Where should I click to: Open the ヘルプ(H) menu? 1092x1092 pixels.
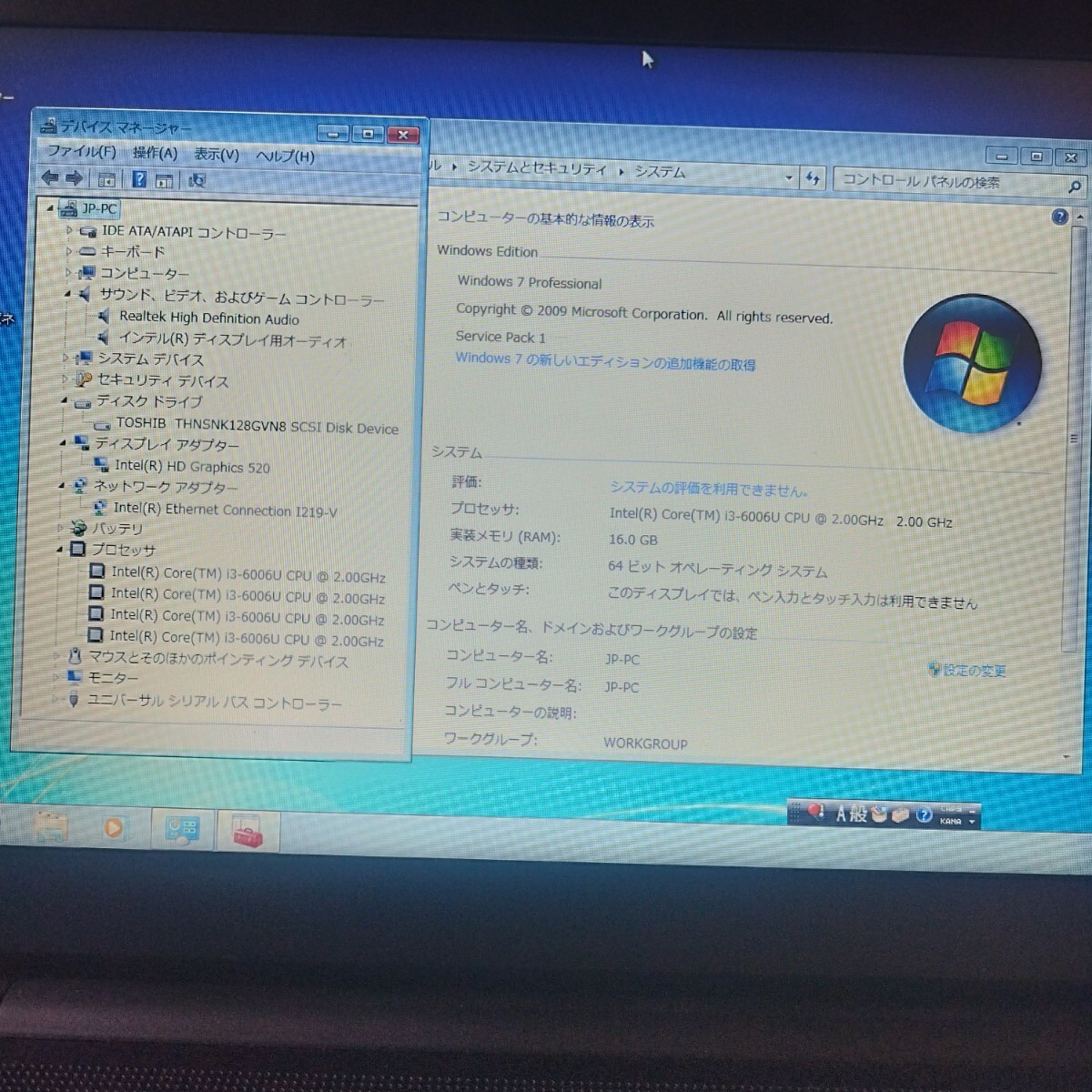point(285,157)
